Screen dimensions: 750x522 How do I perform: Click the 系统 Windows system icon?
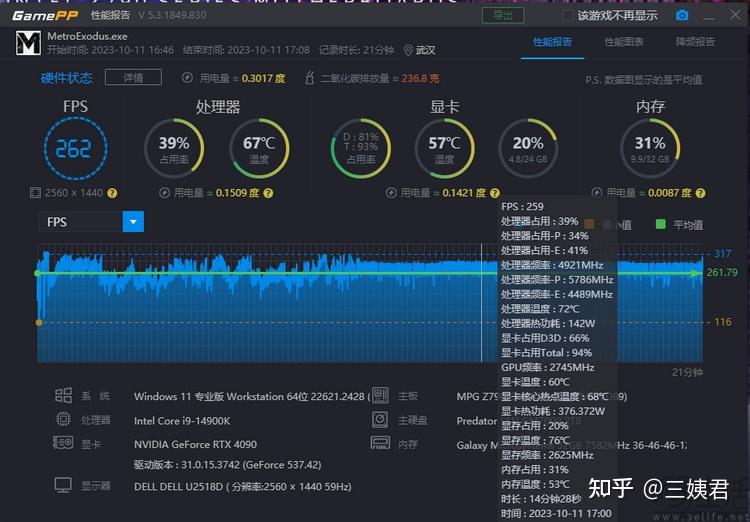pos(63,396)
